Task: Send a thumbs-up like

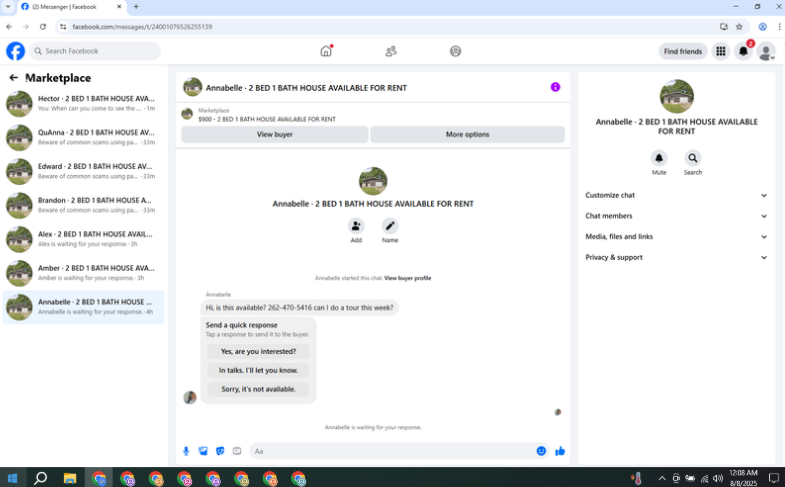Action: (x=560, y=451)
